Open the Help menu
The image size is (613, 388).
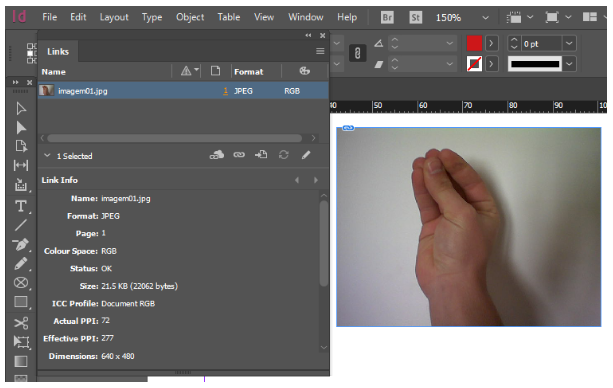click(347, 17)
